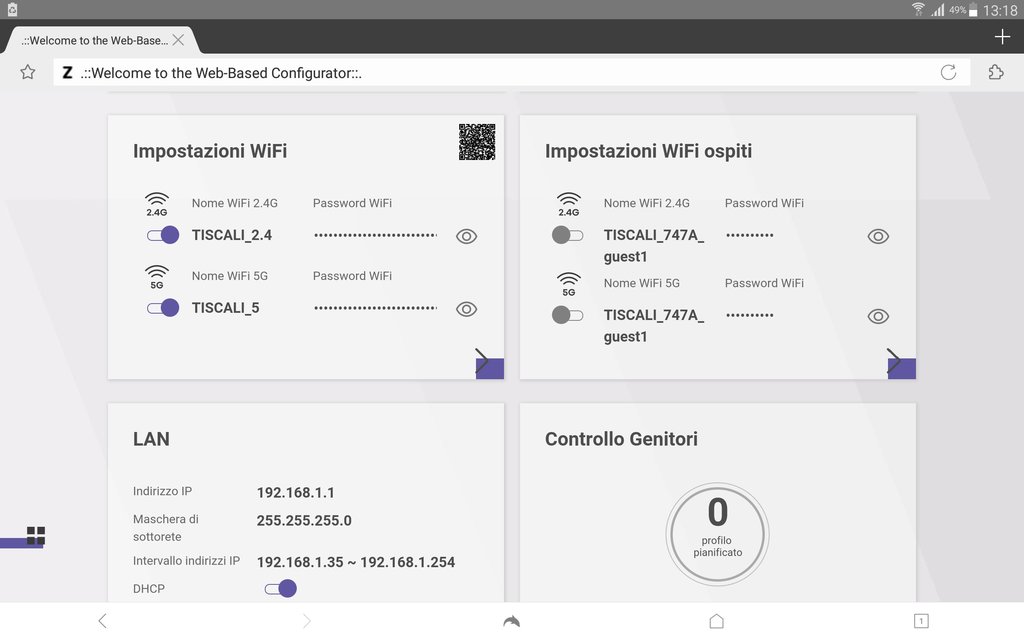1024x640 pixels.
Task: Tap the status bar WiFi indicator
Action: pos(918,9)
